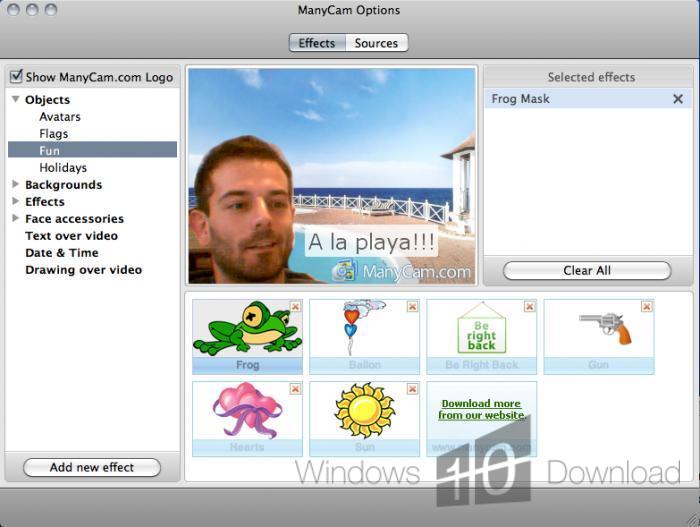
Task: Expand the Backgrounds category
Action: [x=16, y=184]
